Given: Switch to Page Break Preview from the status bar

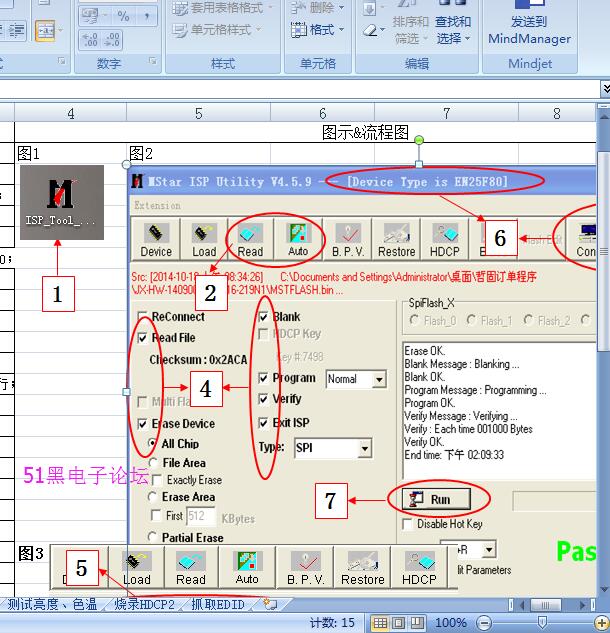Looking at the screenshot, I should point(417,623).
